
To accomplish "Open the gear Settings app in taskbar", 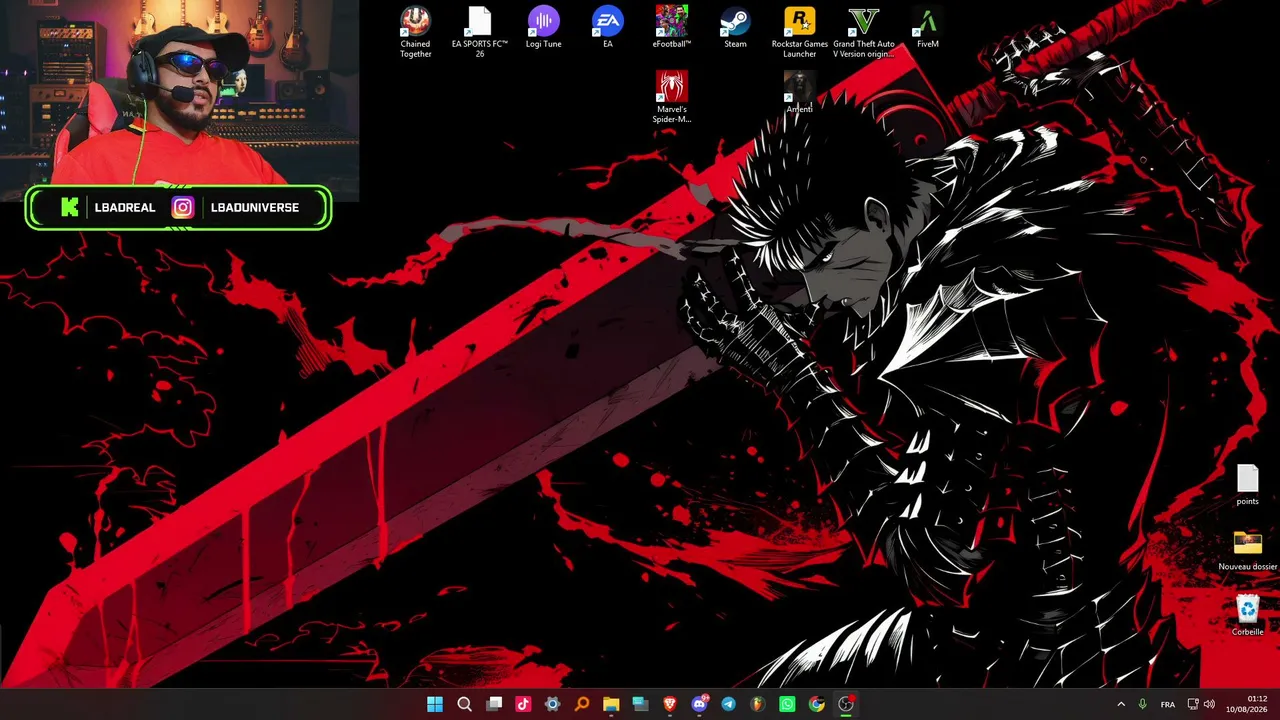I will pos(552,704).
